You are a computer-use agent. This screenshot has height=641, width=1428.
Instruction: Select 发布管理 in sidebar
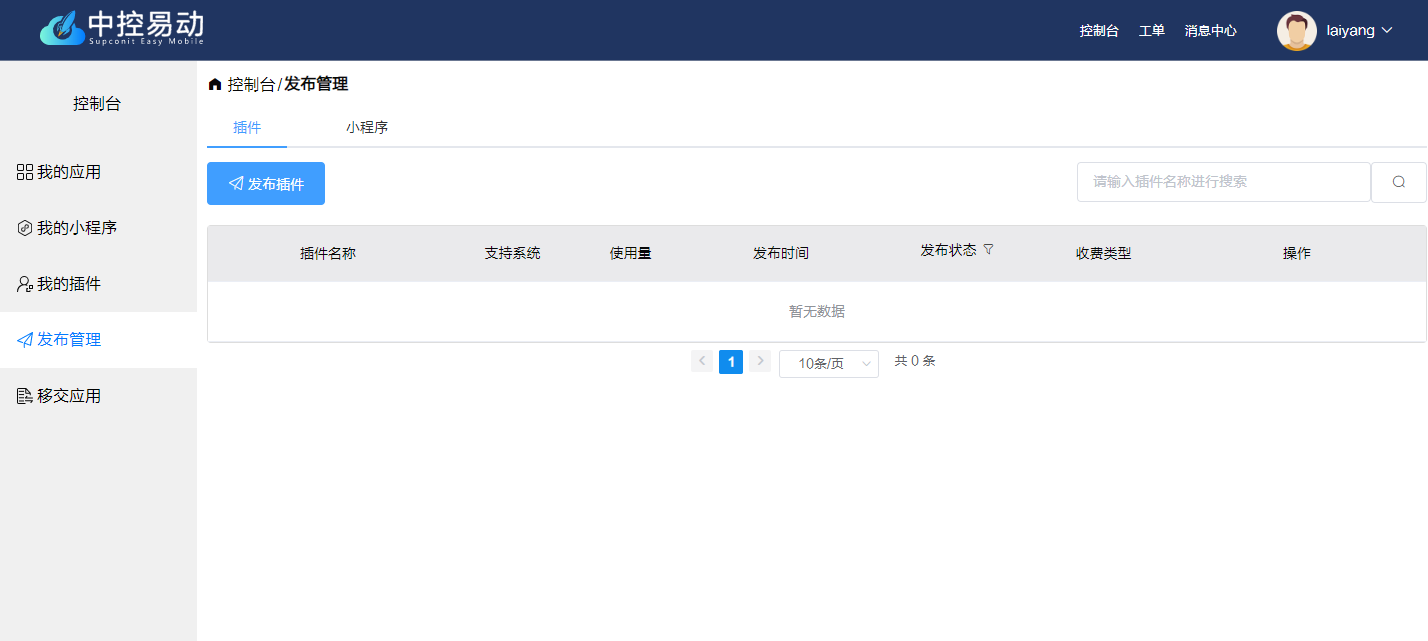coord(98,340)
